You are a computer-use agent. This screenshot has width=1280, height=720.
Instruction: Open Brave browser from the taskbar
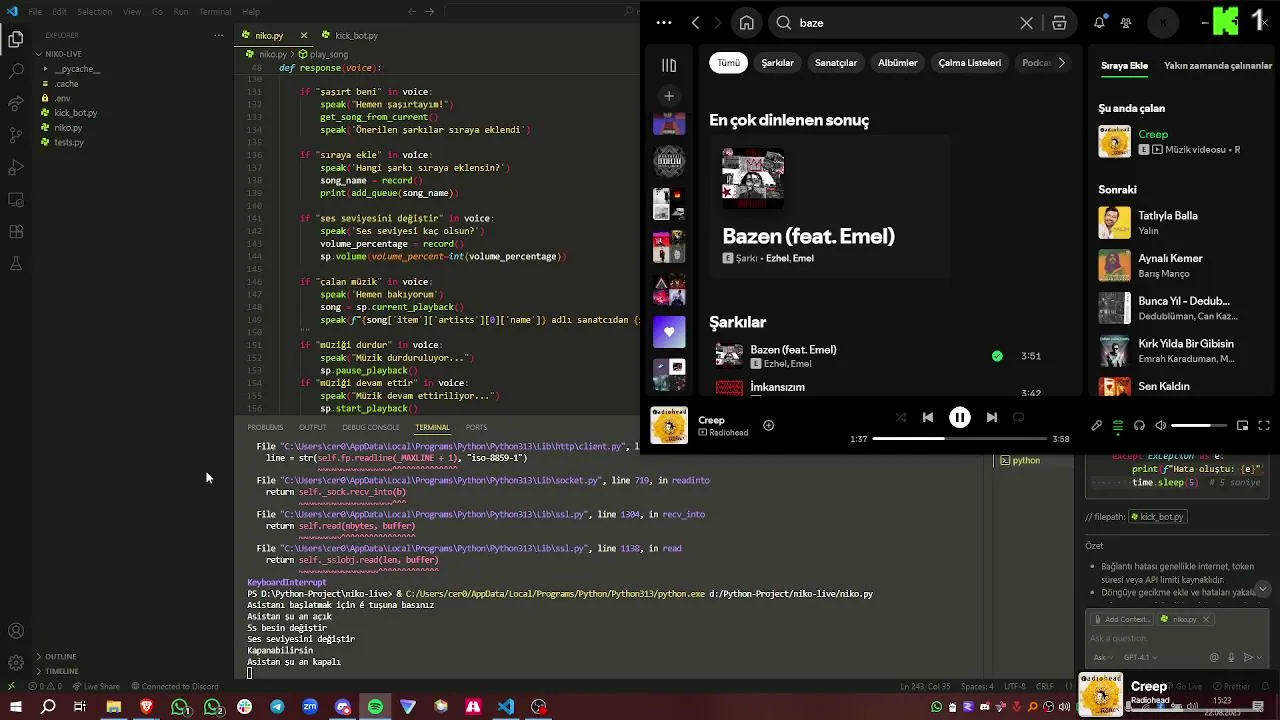(x=146, y=707)
